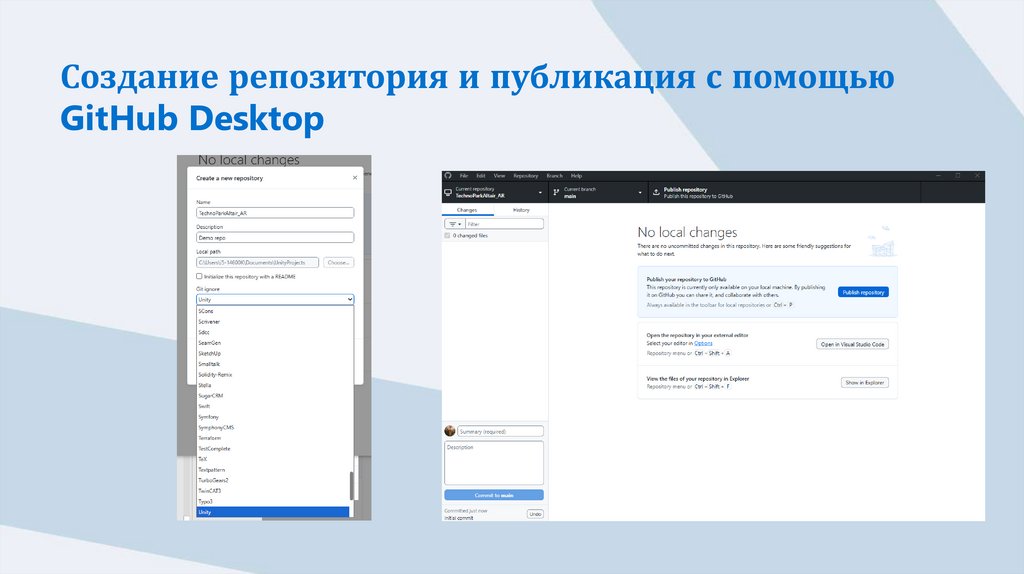The image size is (1024, 574).
Task: Select Solidity-Remix in the gitignore list
Action: (273, 374)
